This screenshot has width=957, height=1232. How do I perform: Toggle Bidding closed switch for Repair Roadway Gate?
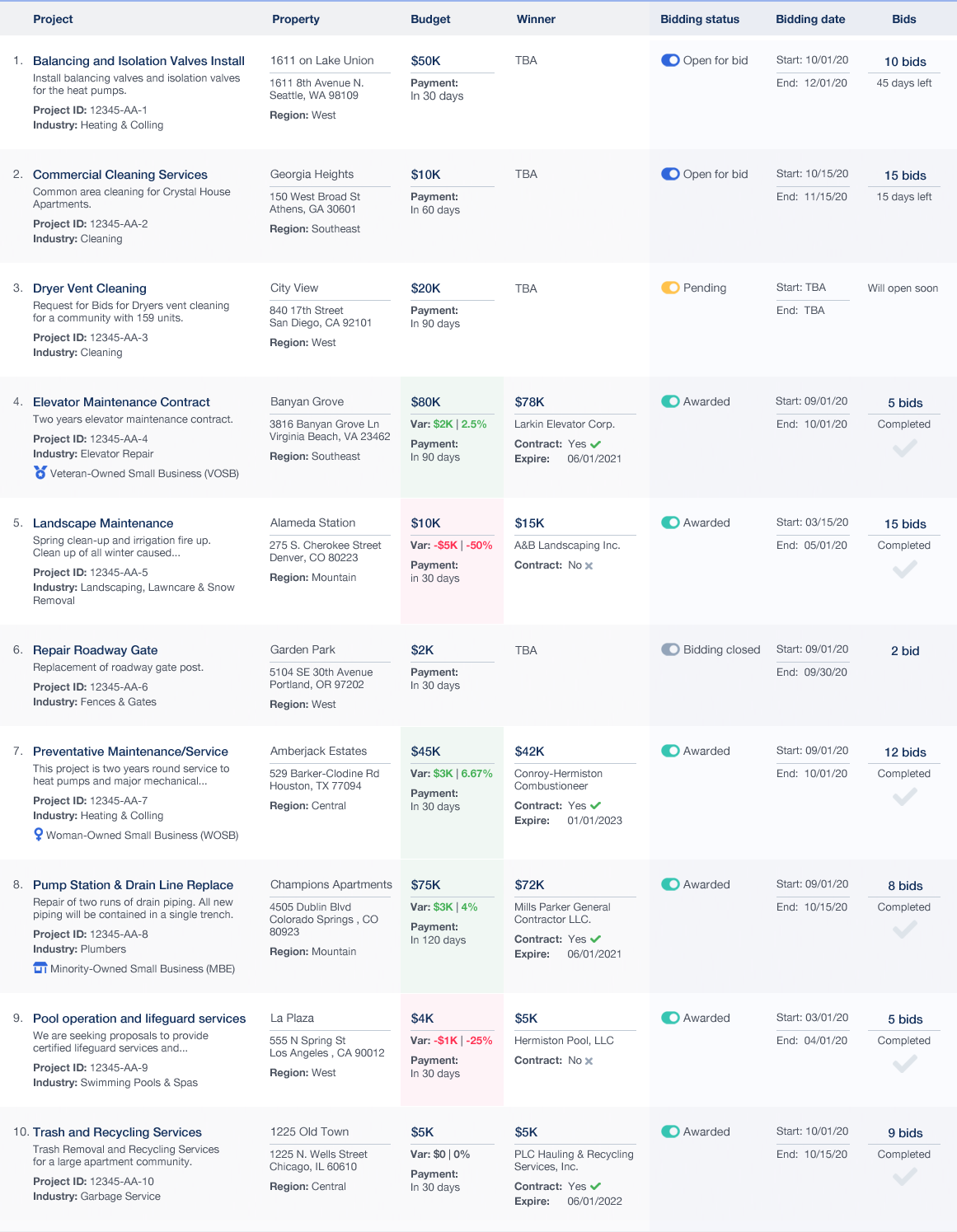[x=670, y=649]
